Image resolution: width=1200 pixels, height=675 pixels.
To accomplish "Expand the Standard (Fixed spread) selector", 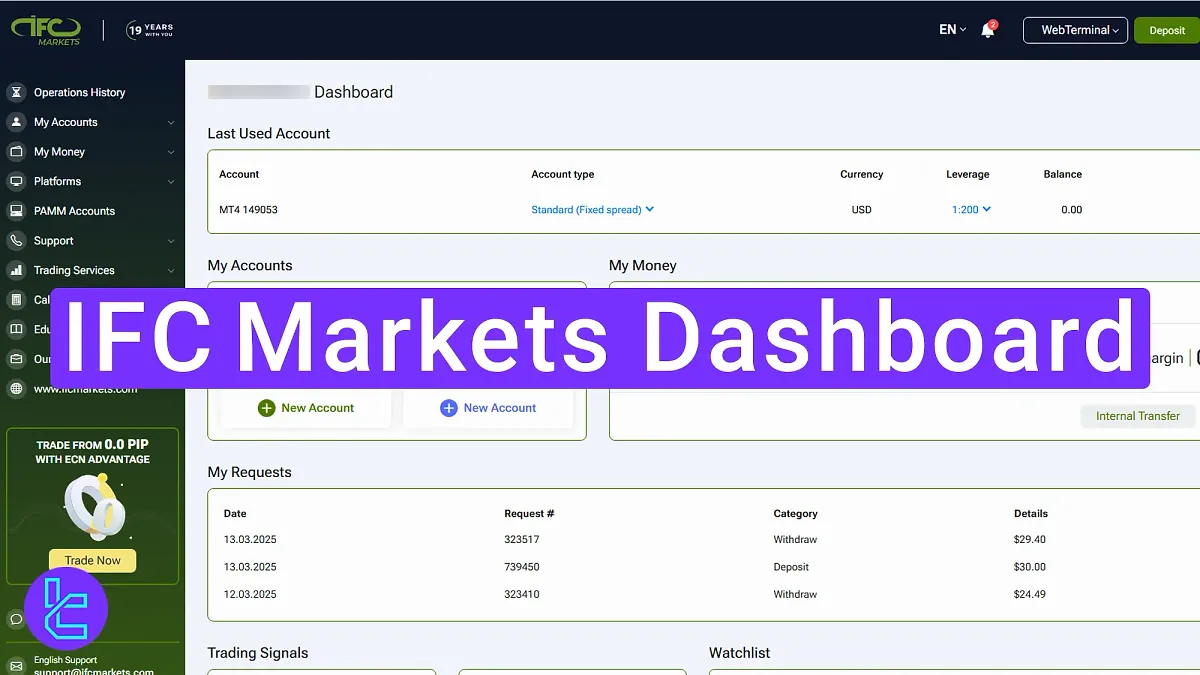I will coord(593,209).
